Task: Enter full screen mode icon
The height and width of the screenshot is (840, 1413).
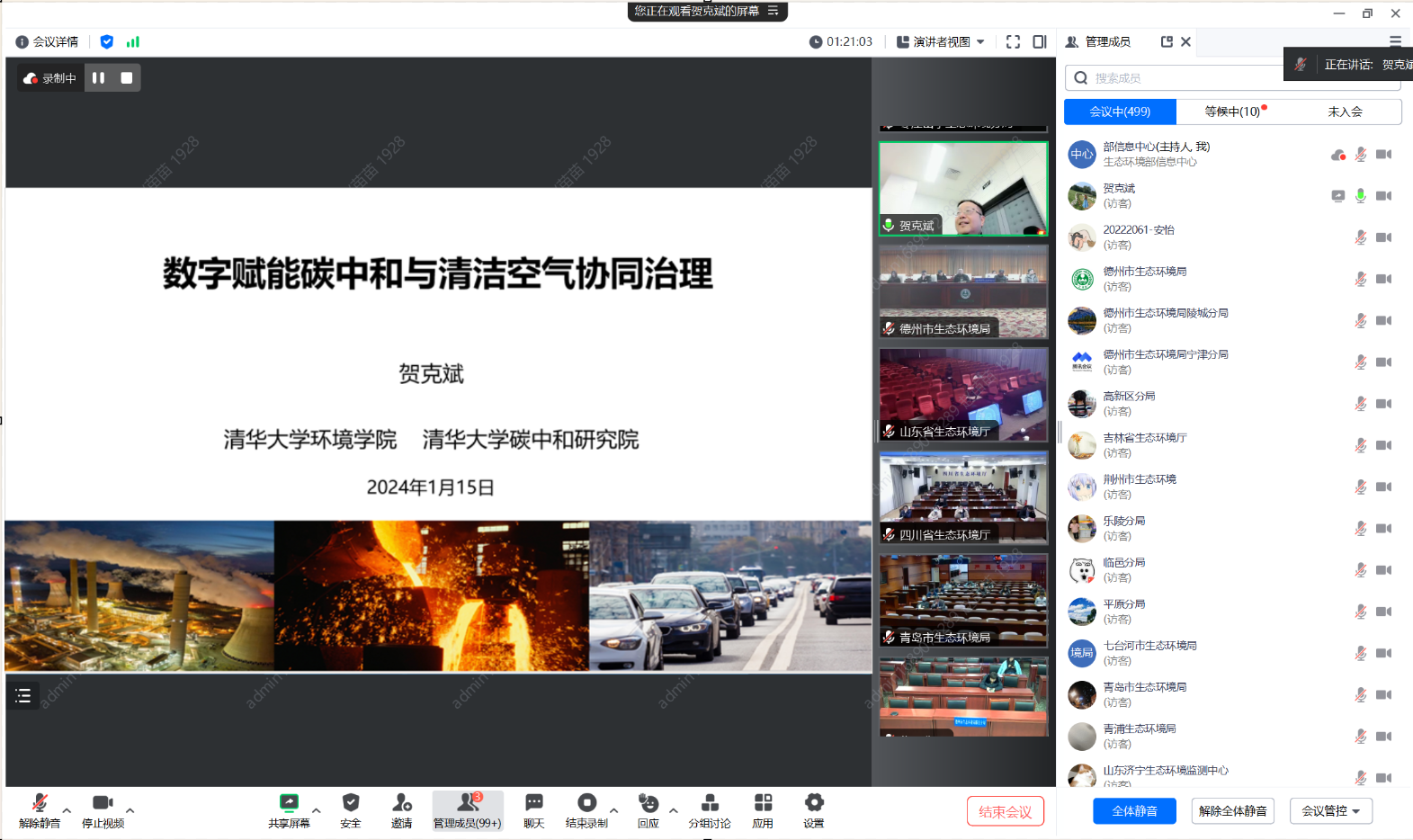Action: 1013,41
